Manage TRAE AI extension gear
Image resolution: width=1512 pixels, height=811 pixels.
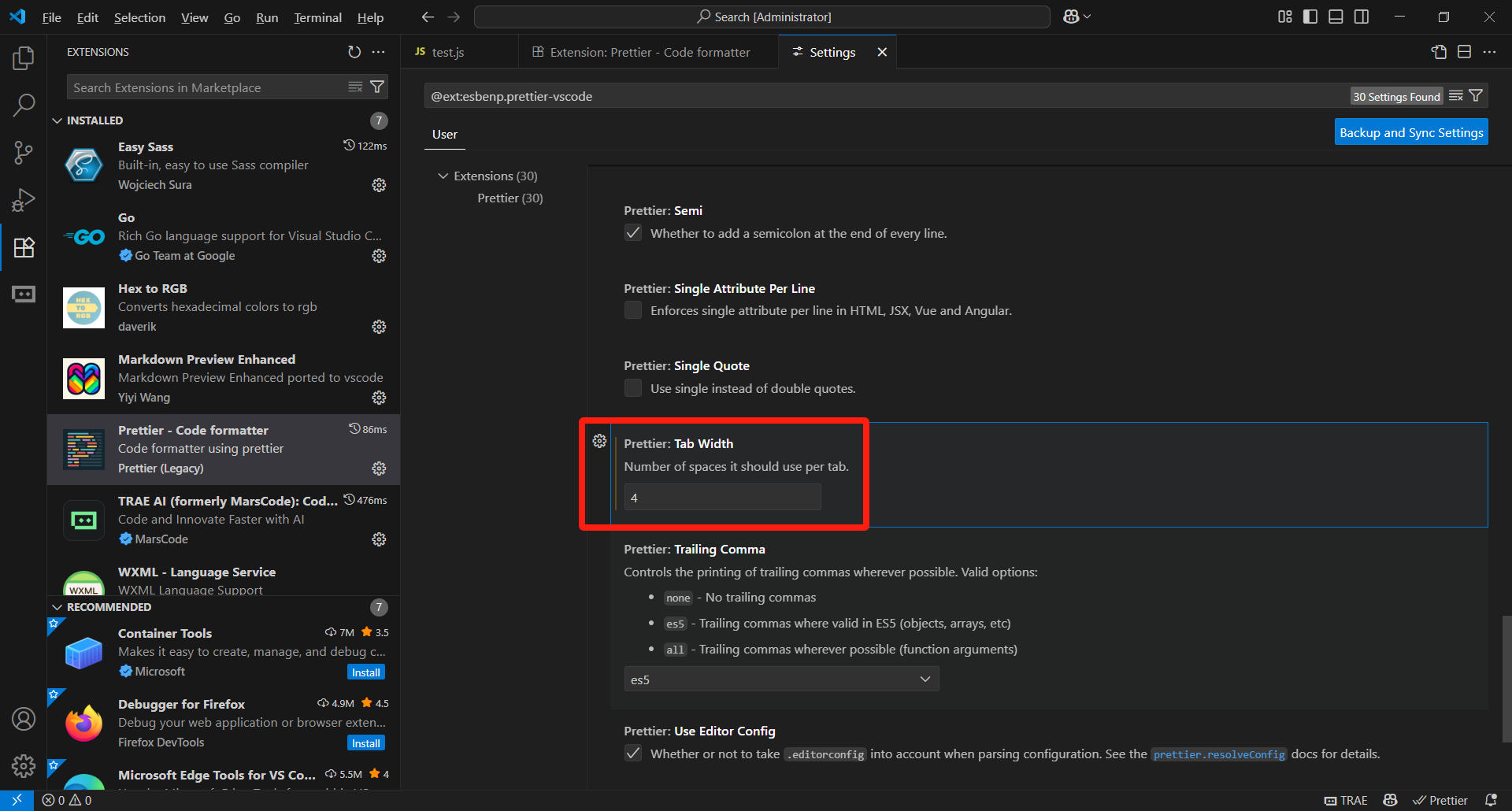pyautogui.click(x=379, y=539)
